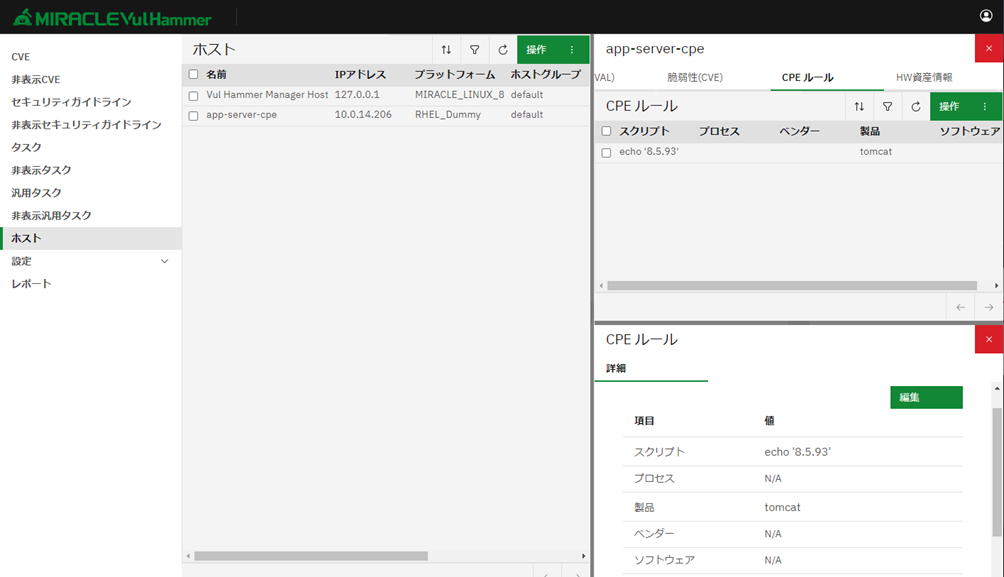Open the filter icon in ホスト panel
1004x577 pixels.
475,50
